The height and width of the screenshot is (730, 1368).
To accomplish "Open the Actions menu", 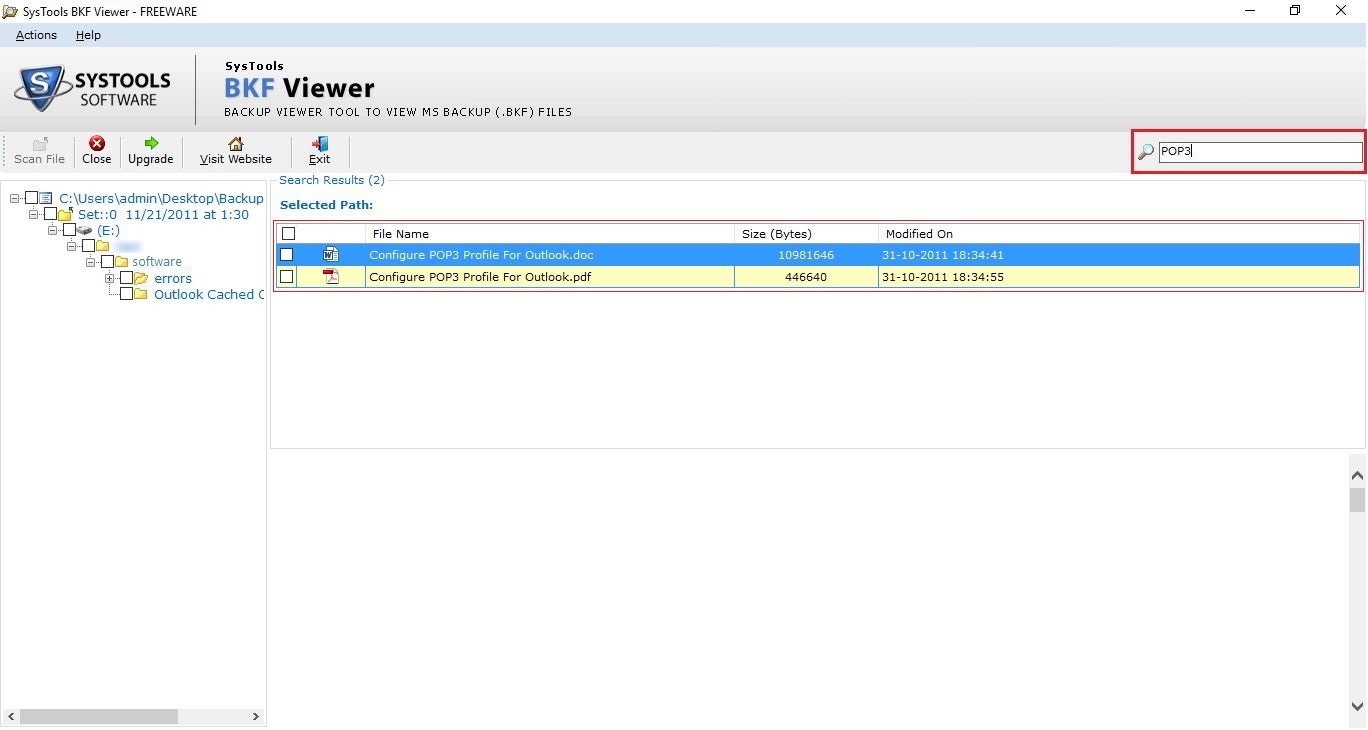I will point(35,35).
